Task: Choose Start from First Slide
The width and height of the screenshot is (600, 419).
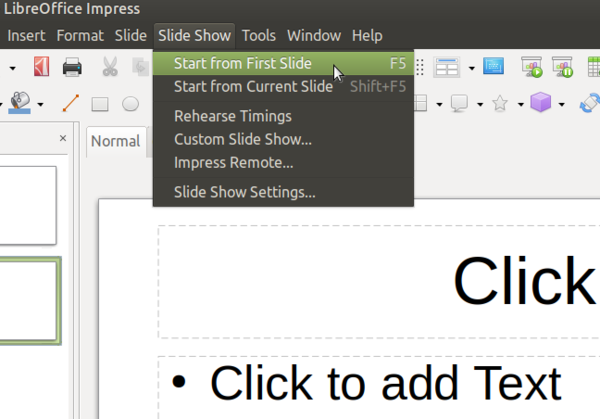Action: [x=283, y=64]
